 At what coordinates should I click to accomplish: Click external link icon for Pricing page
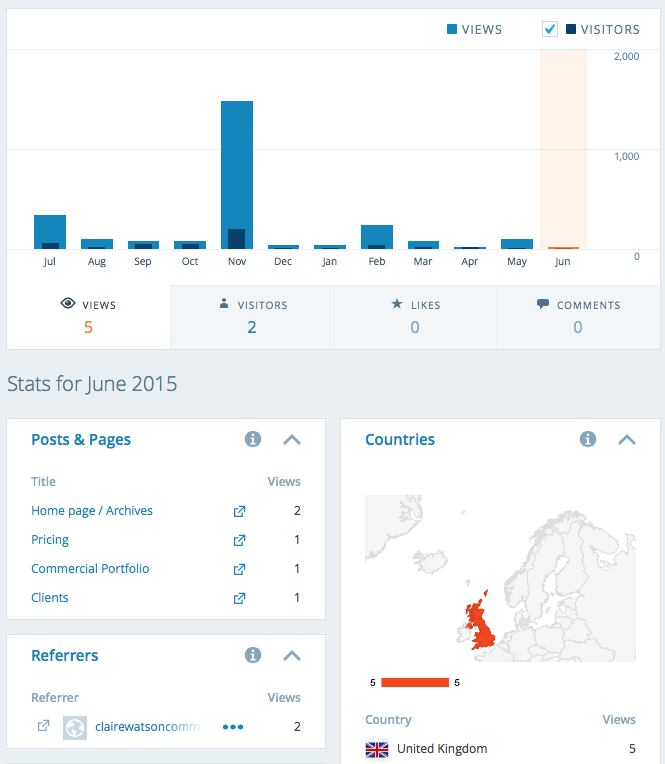tap(239, 540)
